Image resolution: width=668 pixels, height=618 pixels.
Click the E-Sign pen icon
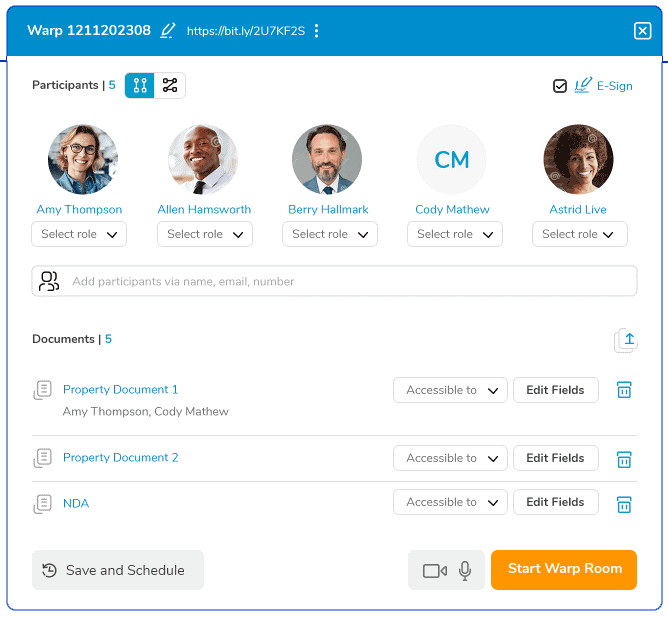583,86
